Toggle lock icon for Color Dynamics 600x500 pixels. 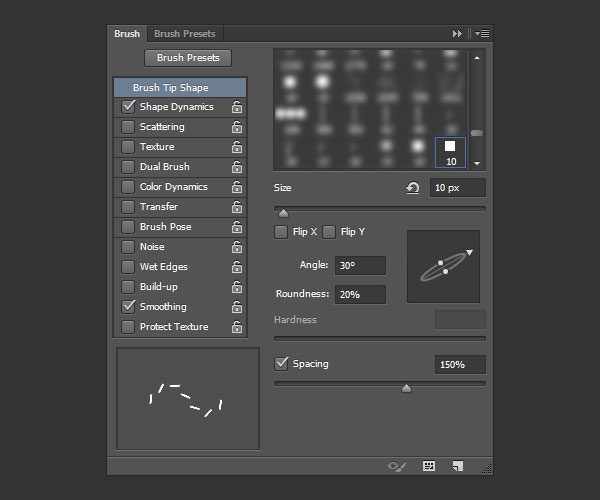point(237,187)
